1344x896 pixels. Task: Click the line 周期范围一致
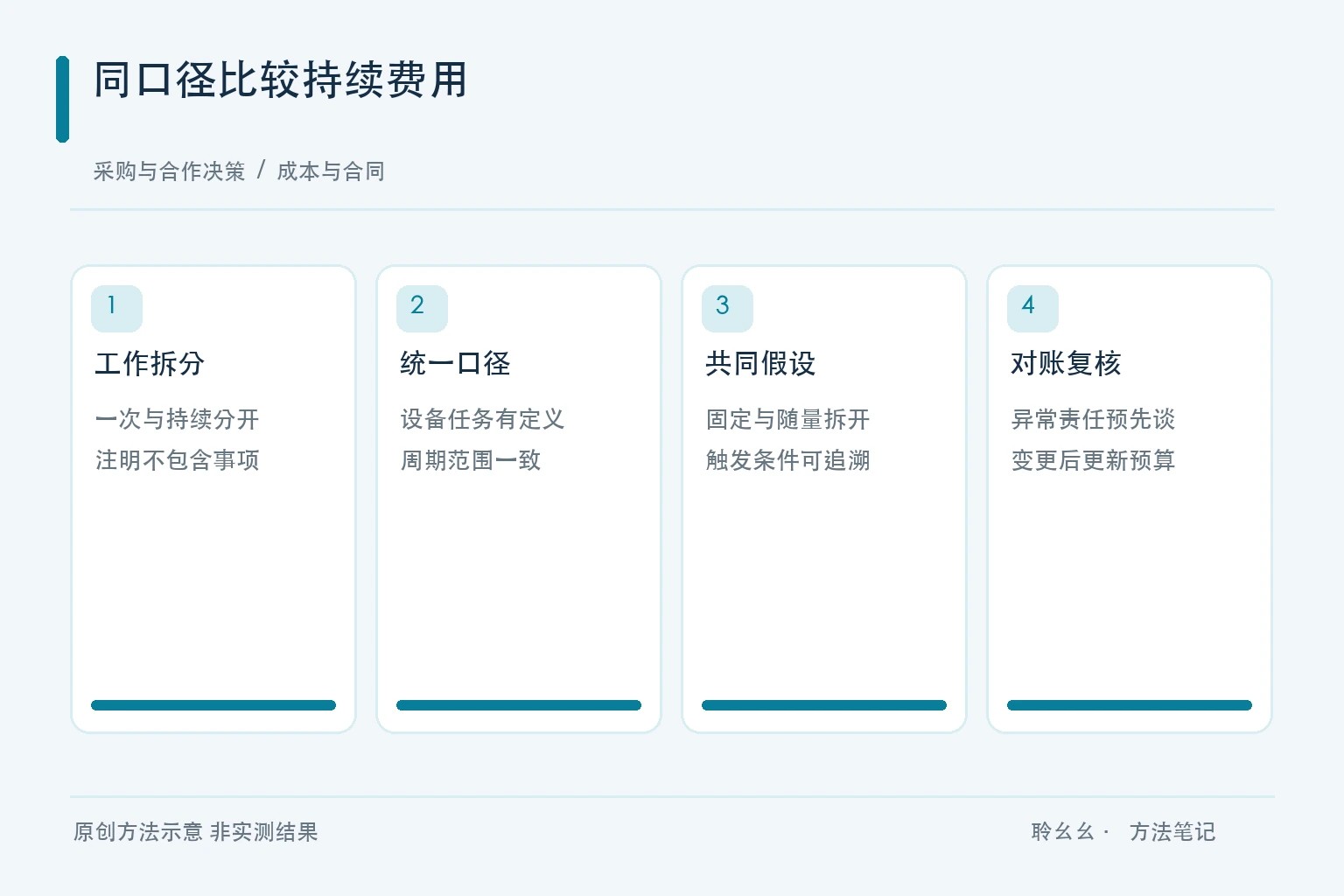471,460
